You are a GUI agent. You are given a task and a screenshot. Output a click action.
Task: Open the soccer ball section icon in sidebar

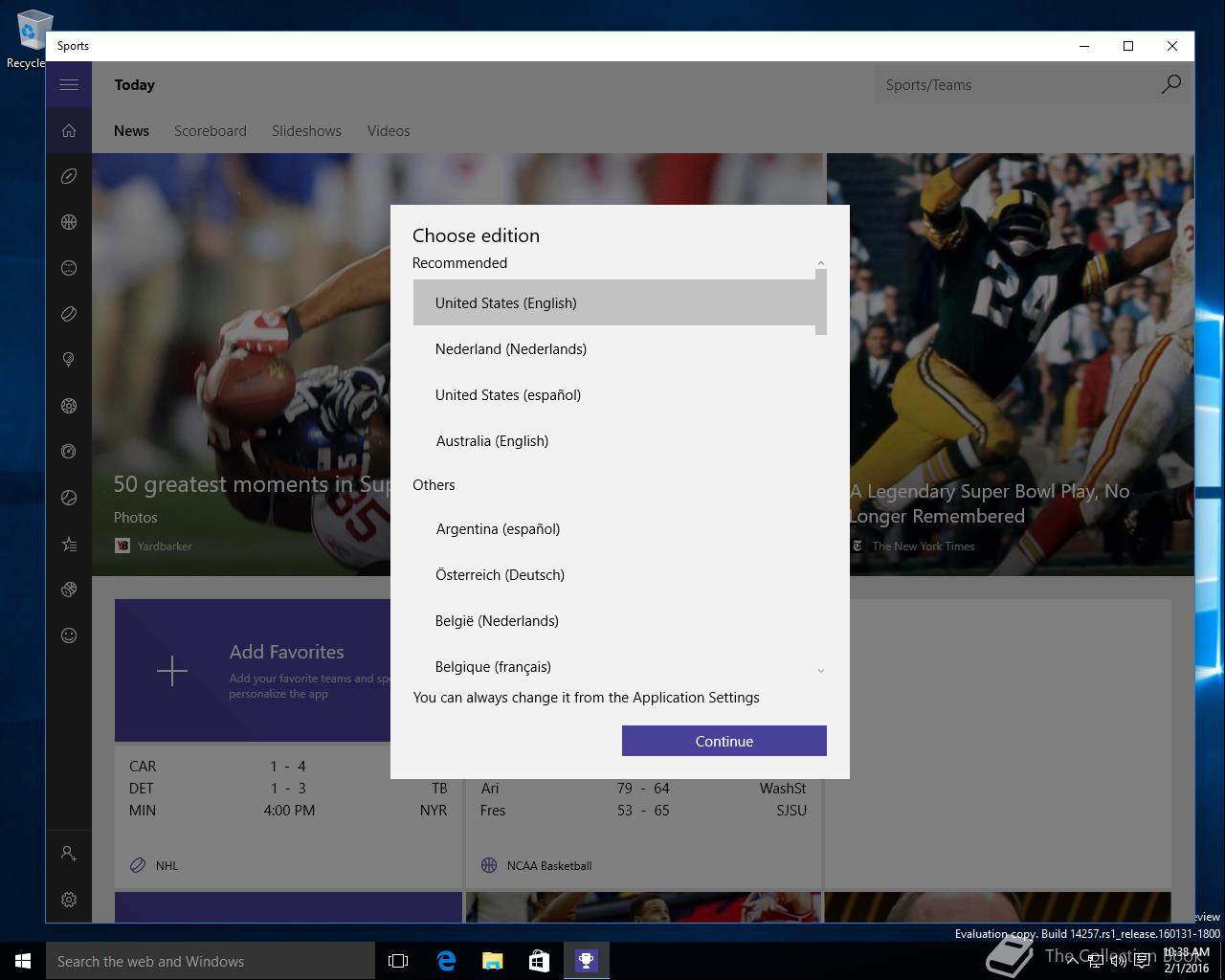coord(69,406)
